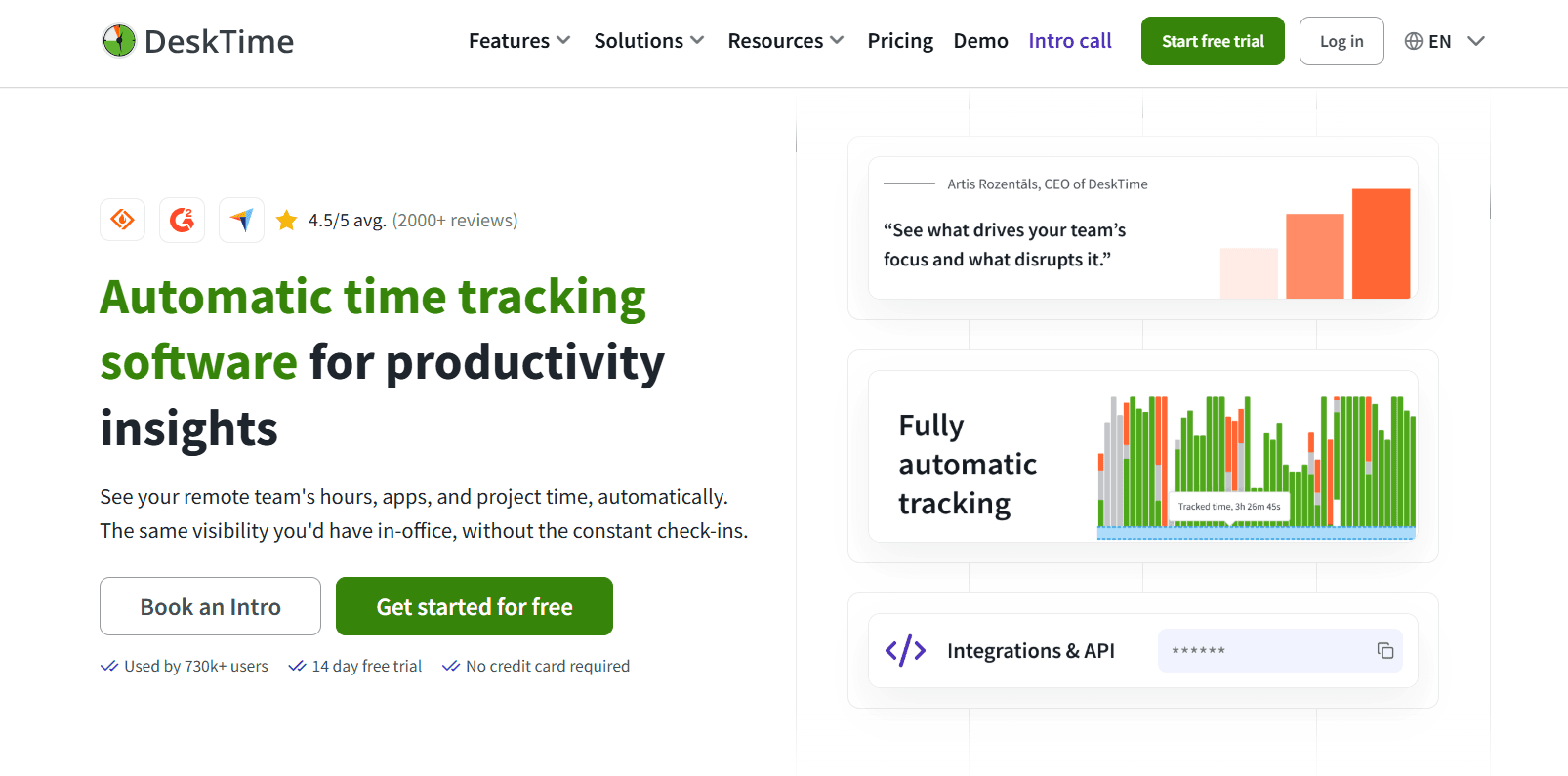Click the Start free trial button
1568x776 pixels.
coord(1213,41)
